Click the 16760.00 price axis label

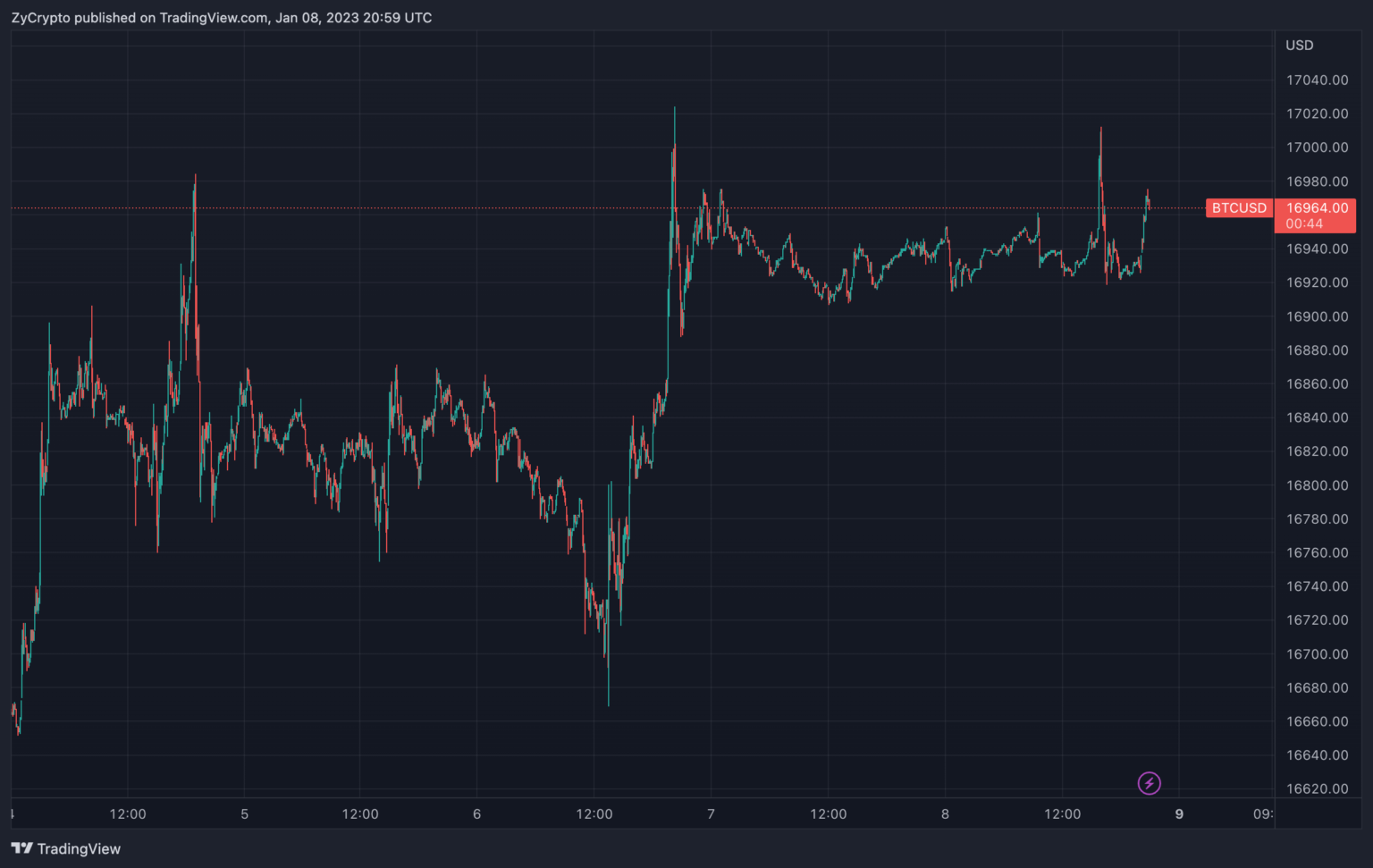coord(1317,552)
